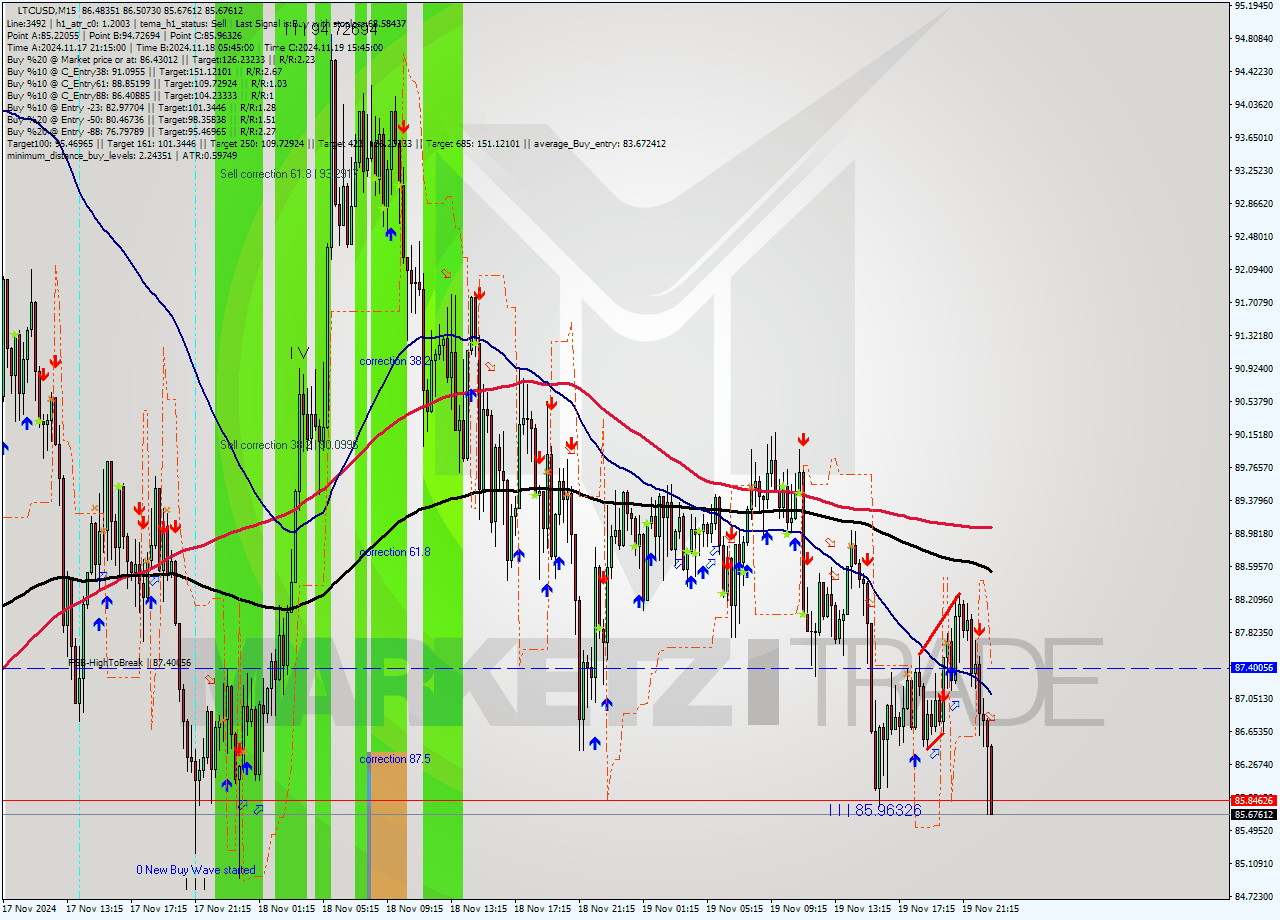Click the red sell arrow near the 94.03 peak
This screenshot has width=1280, height=920.
403,126
